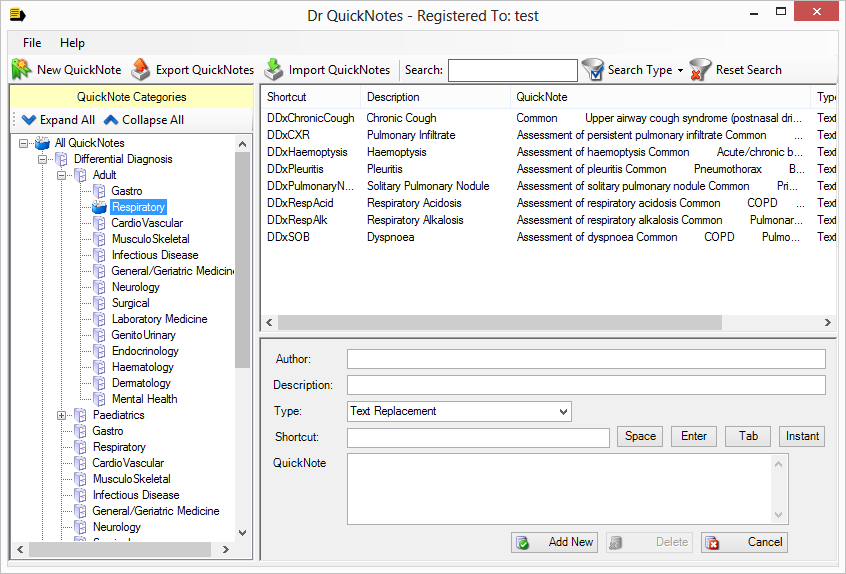The width and height of the screenshot is (846, 574).
Task: Click the Adult category book icon
Action: coord(80,175)
